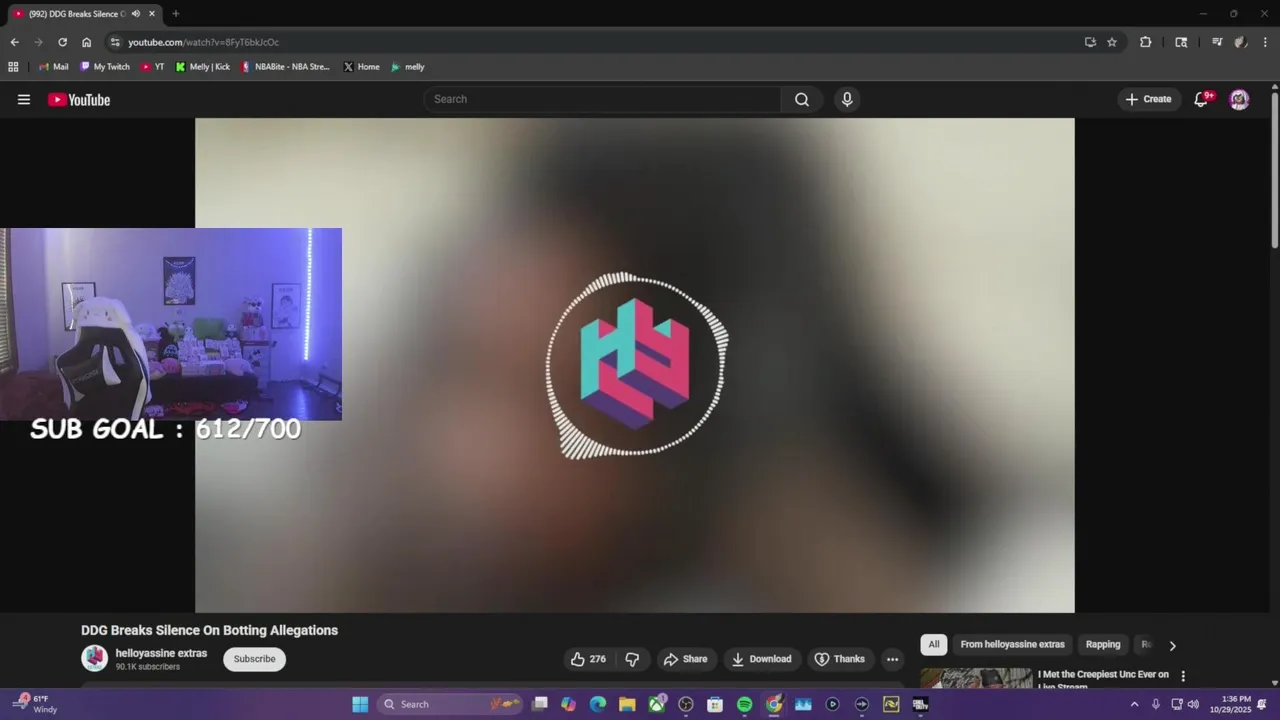The width and height of the screenshot is (1280, 720).
Task: Focus the YouTube search field
Action: coord(602,99)
